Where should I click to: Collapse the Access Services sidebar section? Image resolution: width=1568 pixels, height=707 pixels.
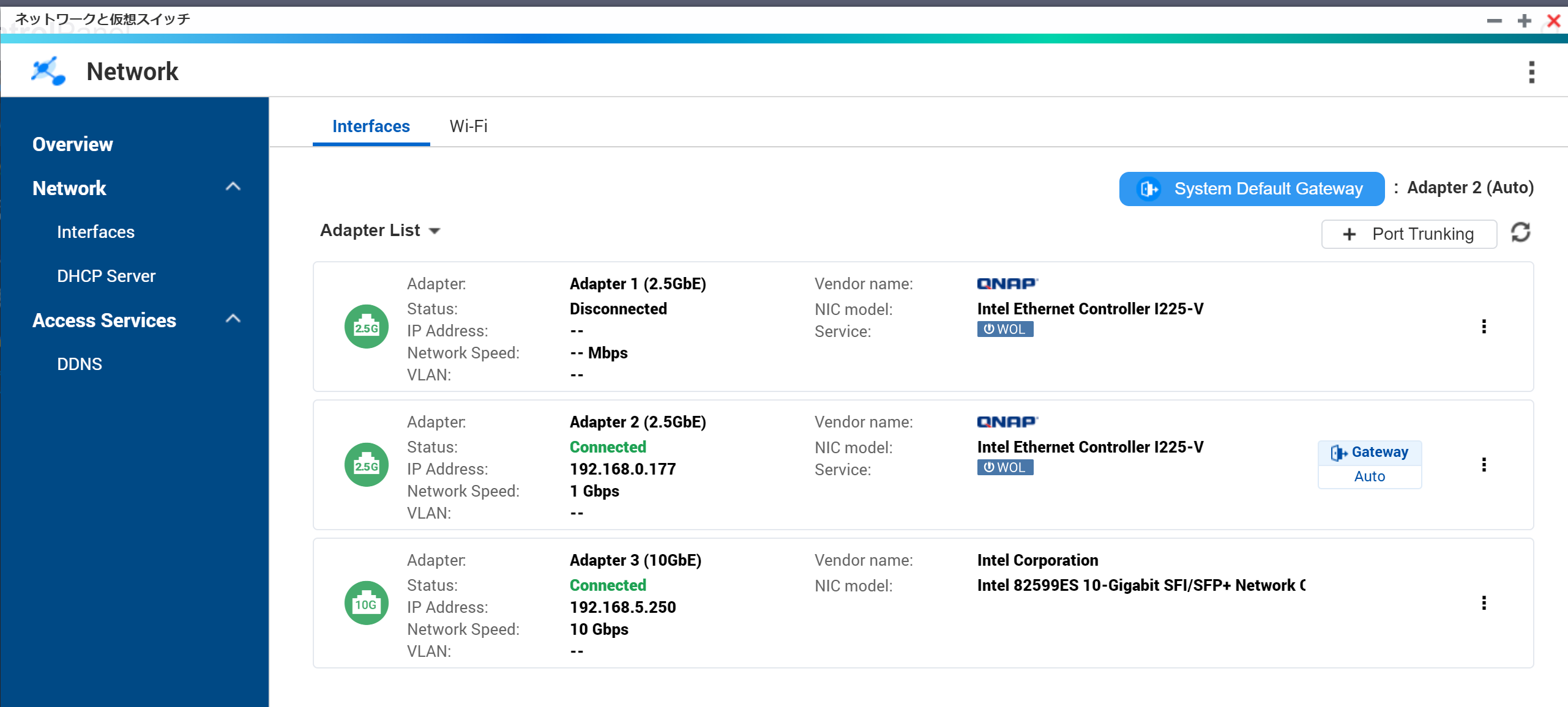tap(233, 319)
